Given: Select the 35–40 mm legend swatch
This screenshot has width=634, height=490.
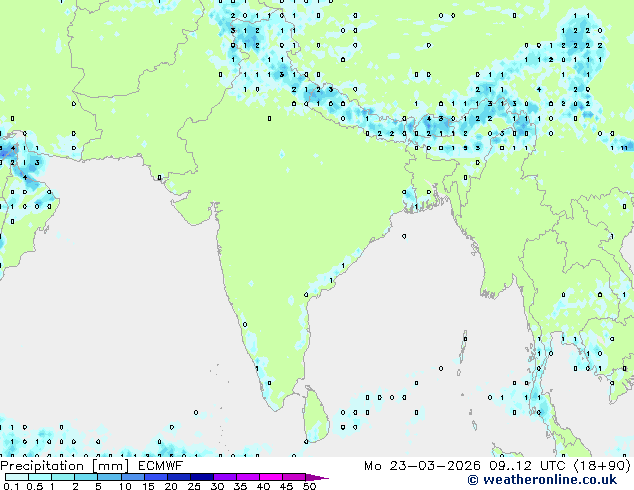Looking at the screenshot, I should tap(247, 477).
